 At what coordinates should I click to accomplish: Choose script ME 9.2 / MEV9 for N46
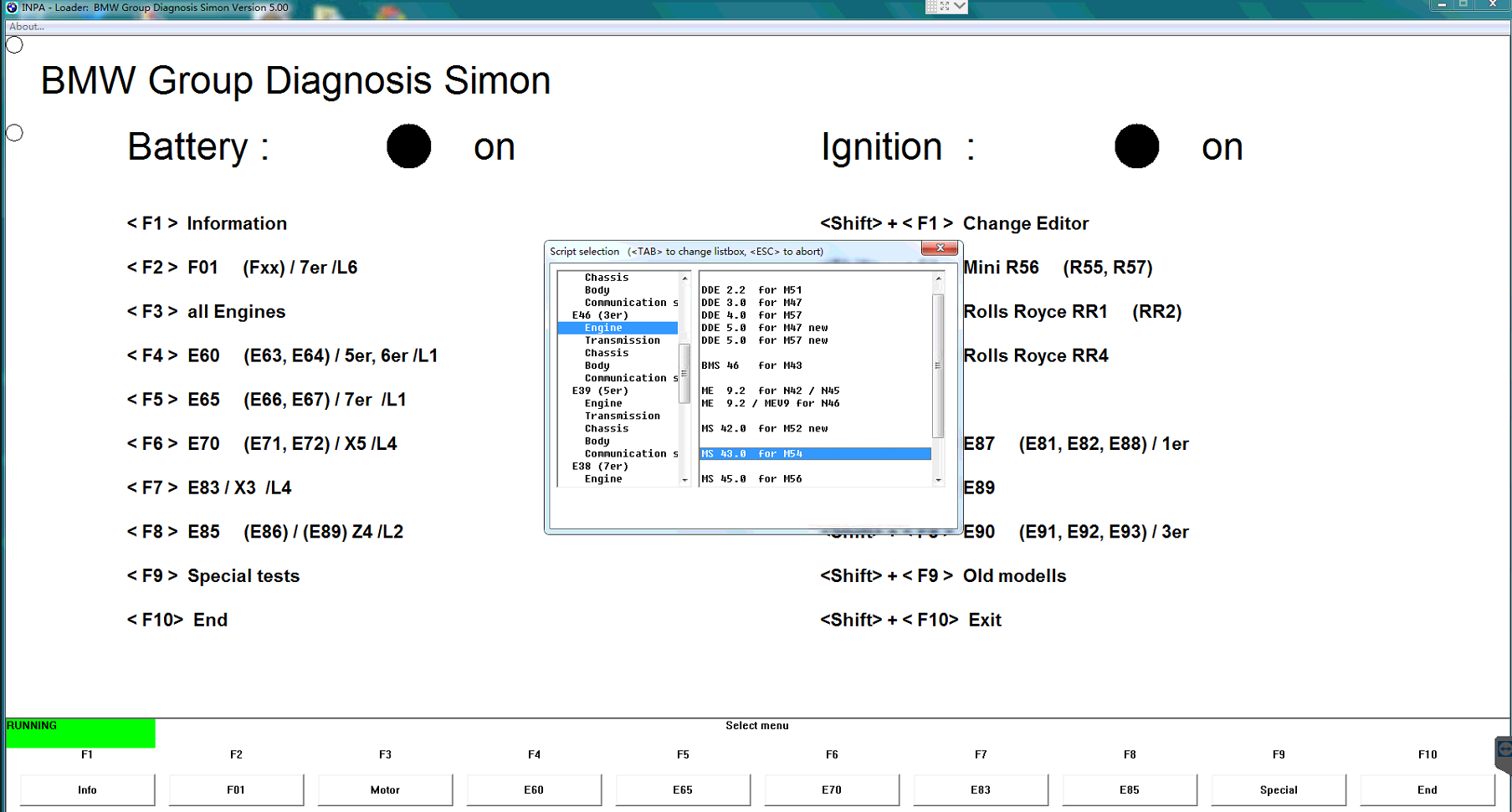tap(771, 403)
